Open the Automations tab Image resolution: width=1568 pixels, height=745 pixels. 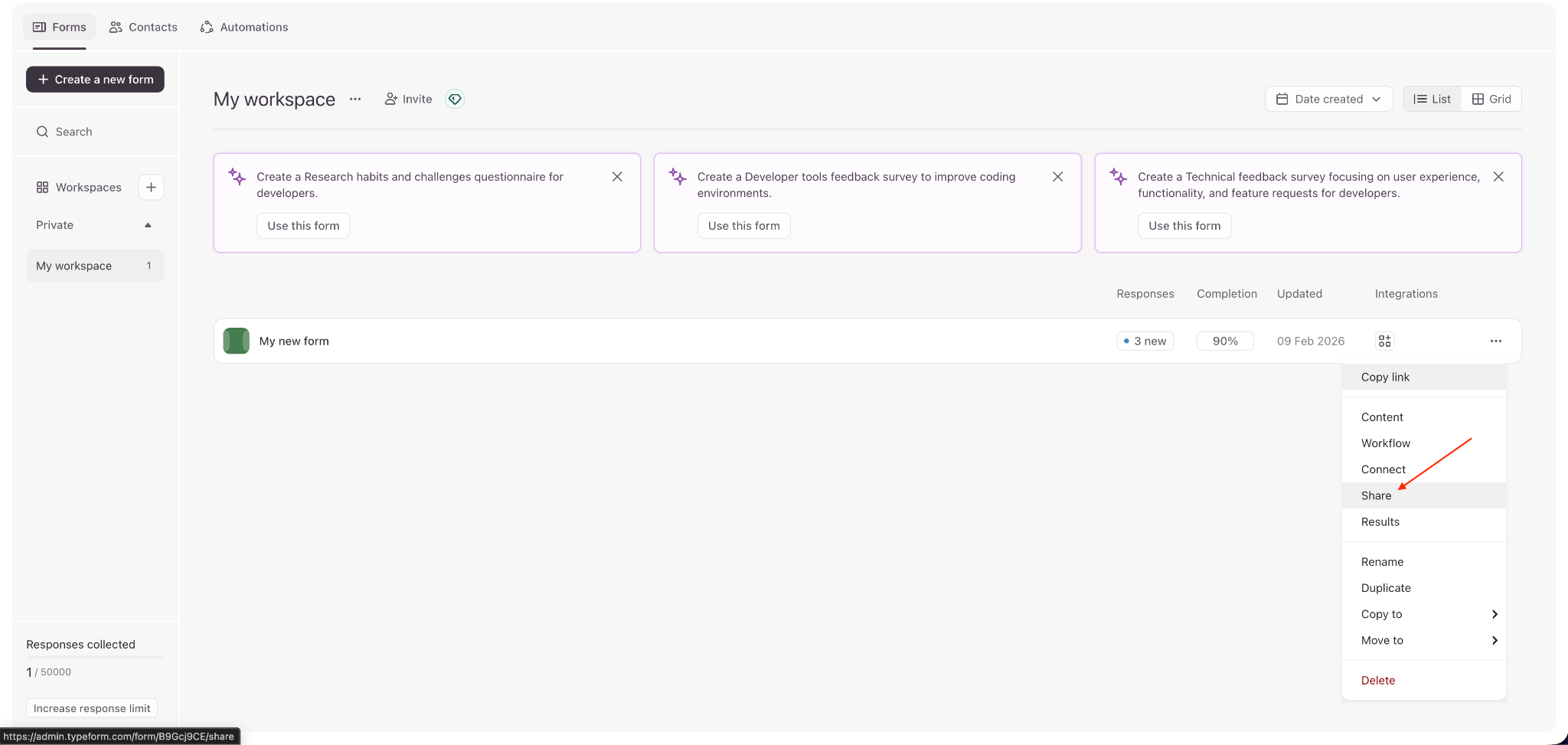point(244,27)
